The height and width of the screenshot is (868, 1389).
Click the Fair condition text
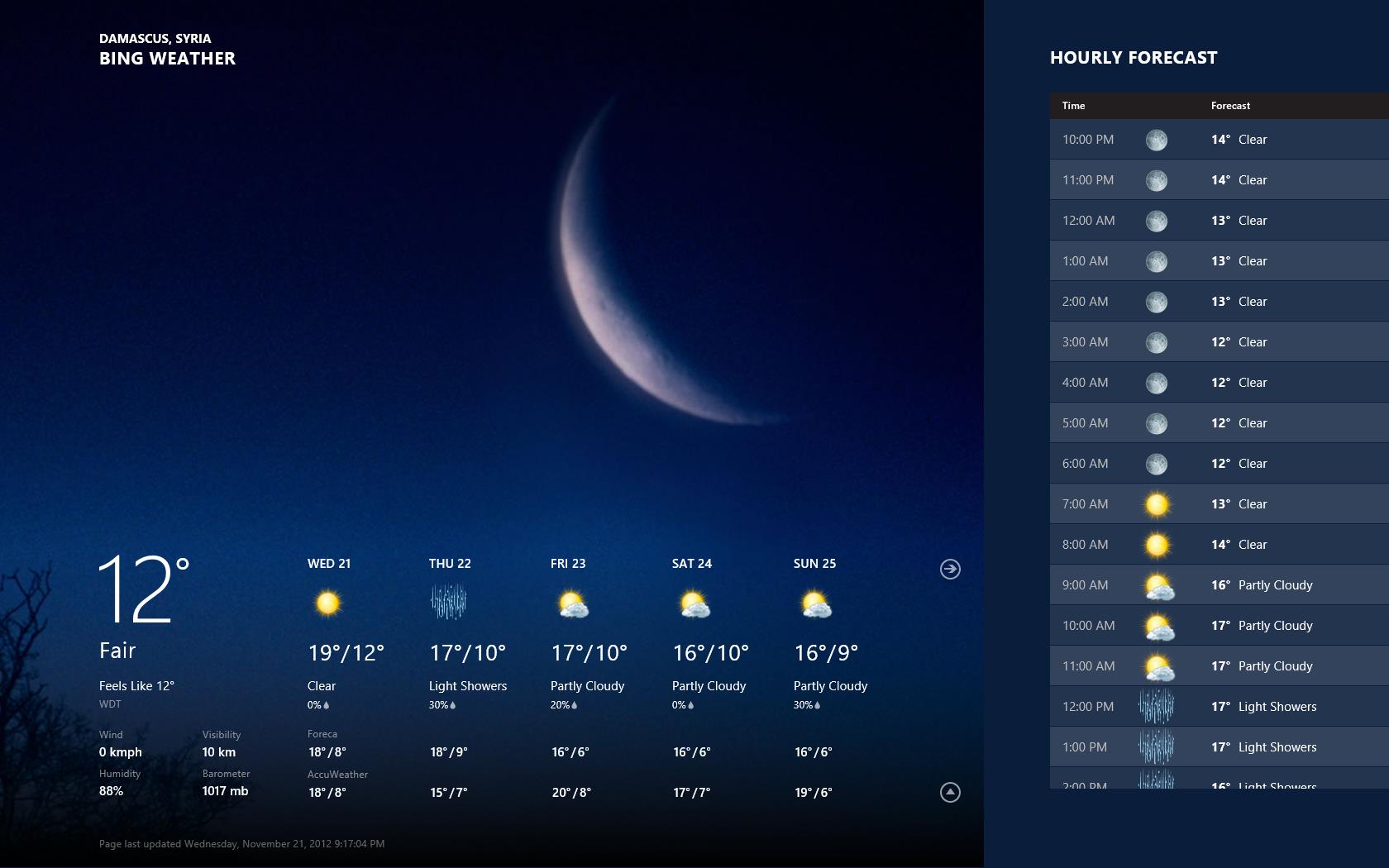[117, 651]
